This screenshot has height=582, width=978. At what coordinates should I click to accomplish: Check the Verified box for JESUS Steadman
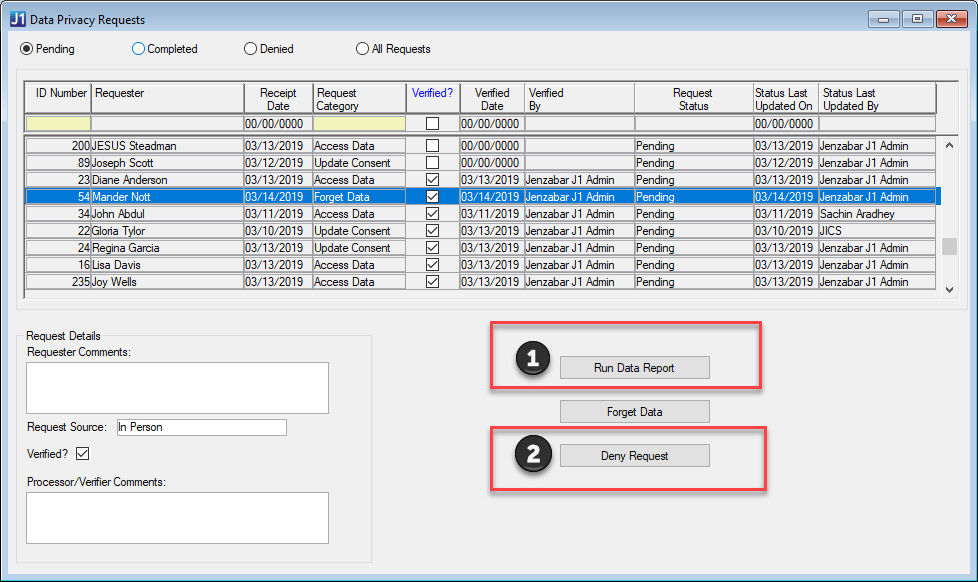click(x=432, y=146)
